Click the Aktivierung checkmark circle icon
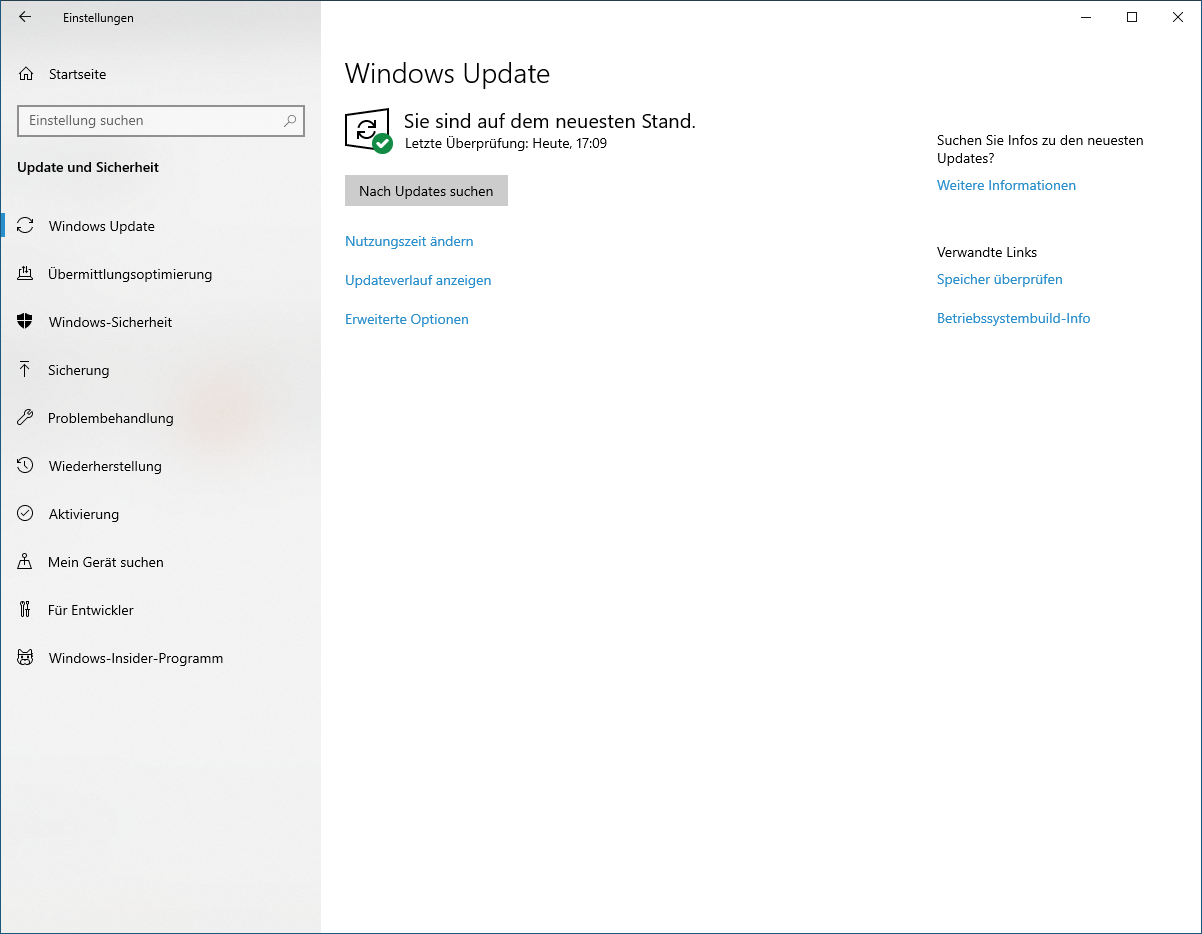 26,514
